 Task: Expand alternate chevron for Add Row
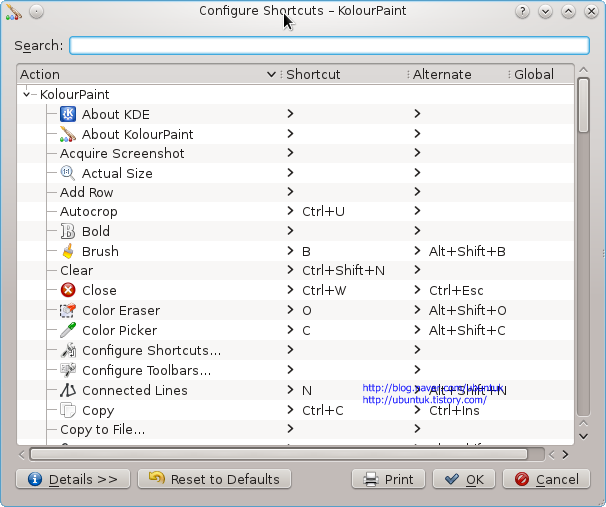417,192
